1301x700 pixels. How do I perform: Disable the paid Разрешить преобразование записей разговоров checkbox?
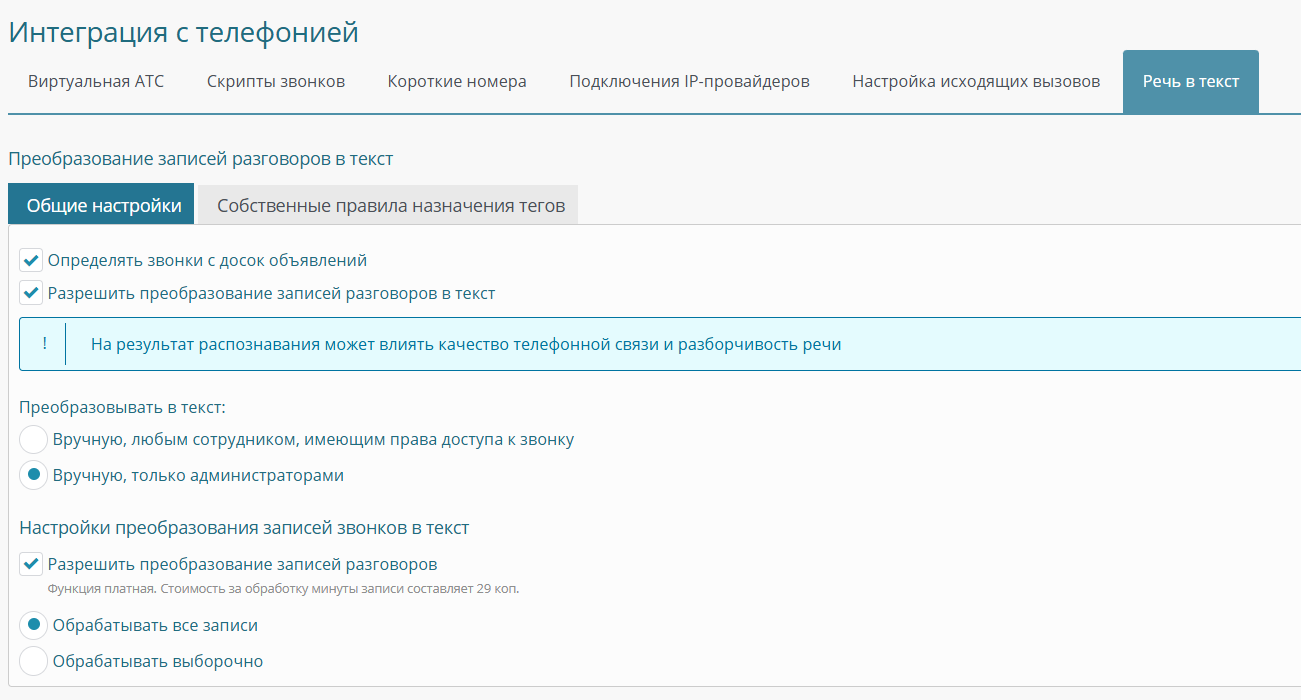point(32,564)
